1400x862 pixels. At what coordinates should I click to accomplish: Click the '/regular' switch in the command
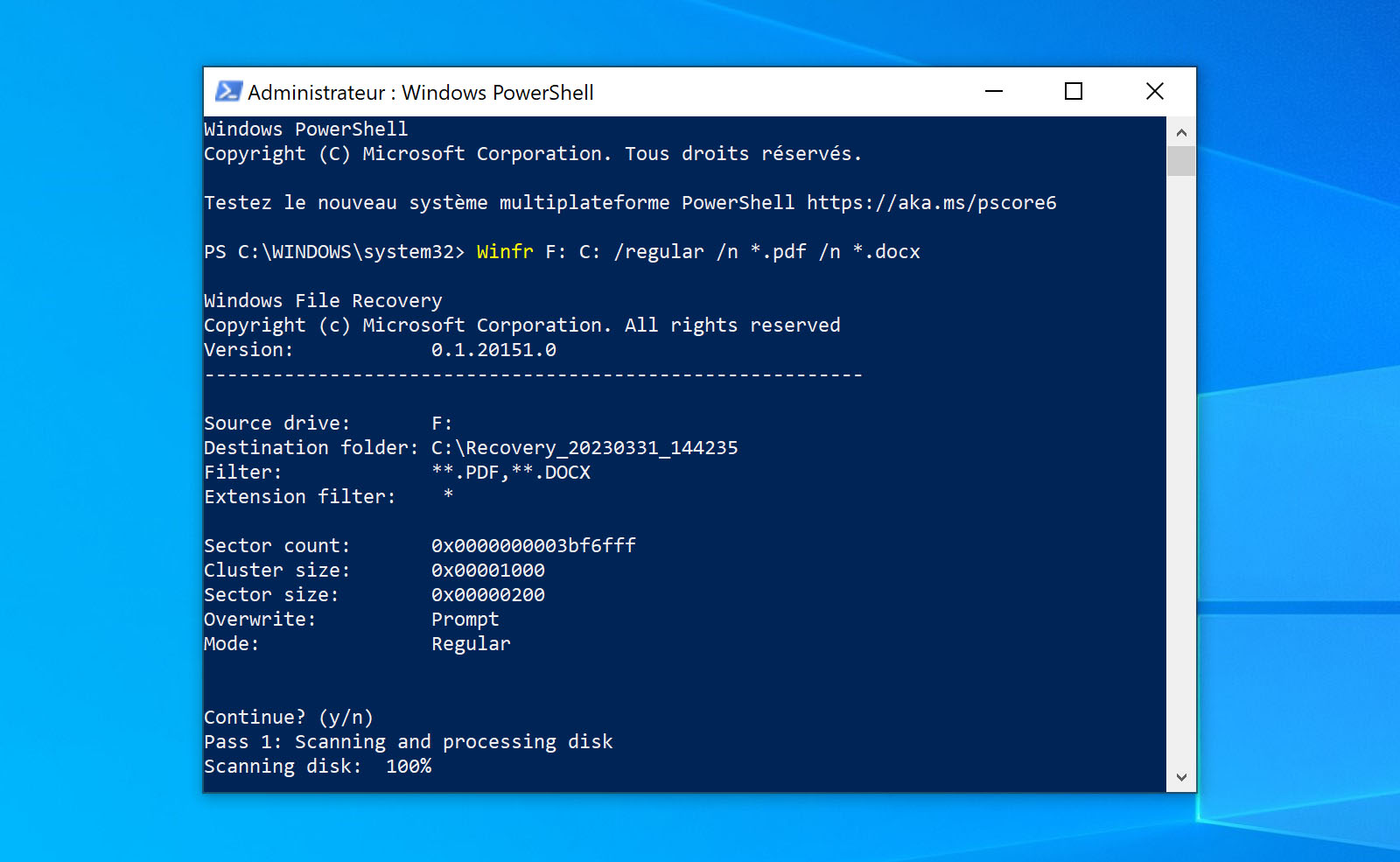[659, 252]
